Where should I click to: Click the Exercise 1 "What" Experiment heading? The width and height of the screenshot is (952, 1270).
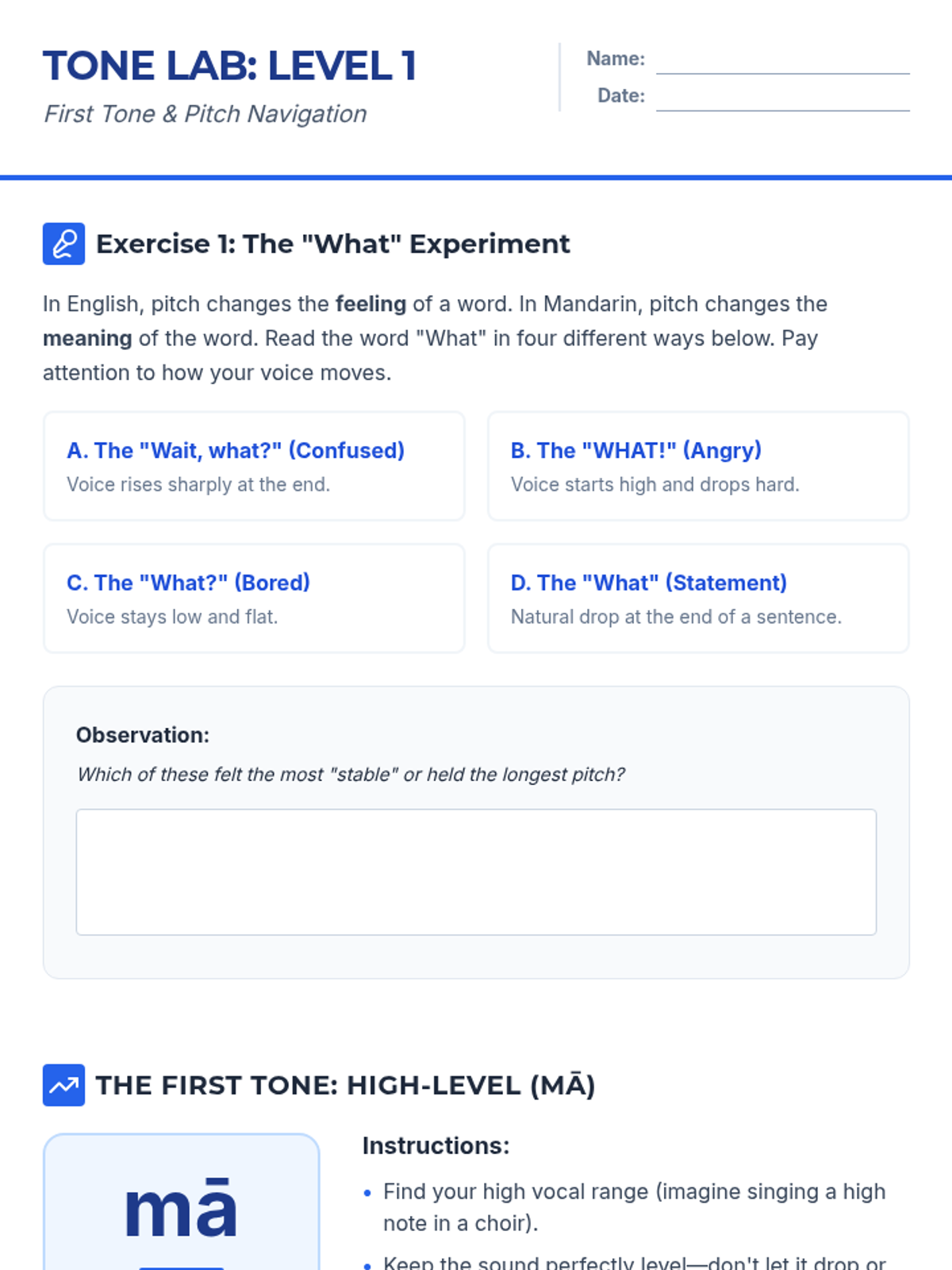[x=333, y=244]
